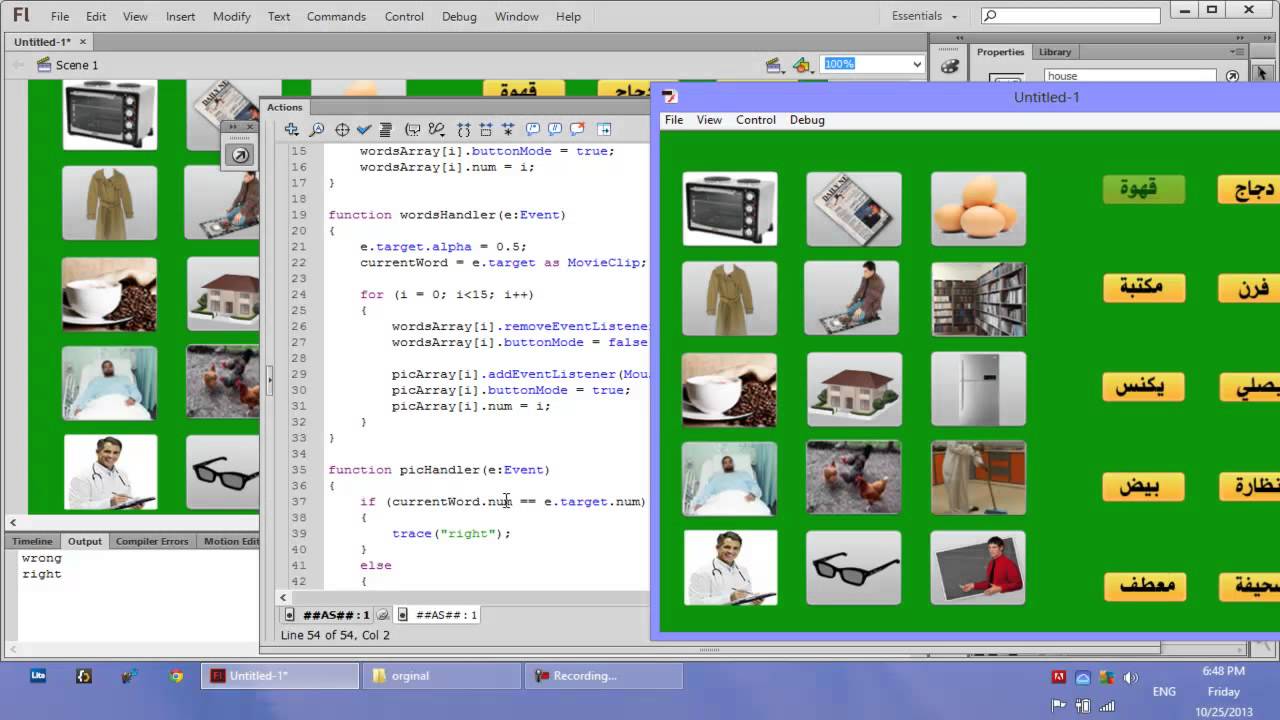Viewport: 1280px width, 720px height.
Task: Click the 'right' line in Output panel
Action: (x=42, y=574)
